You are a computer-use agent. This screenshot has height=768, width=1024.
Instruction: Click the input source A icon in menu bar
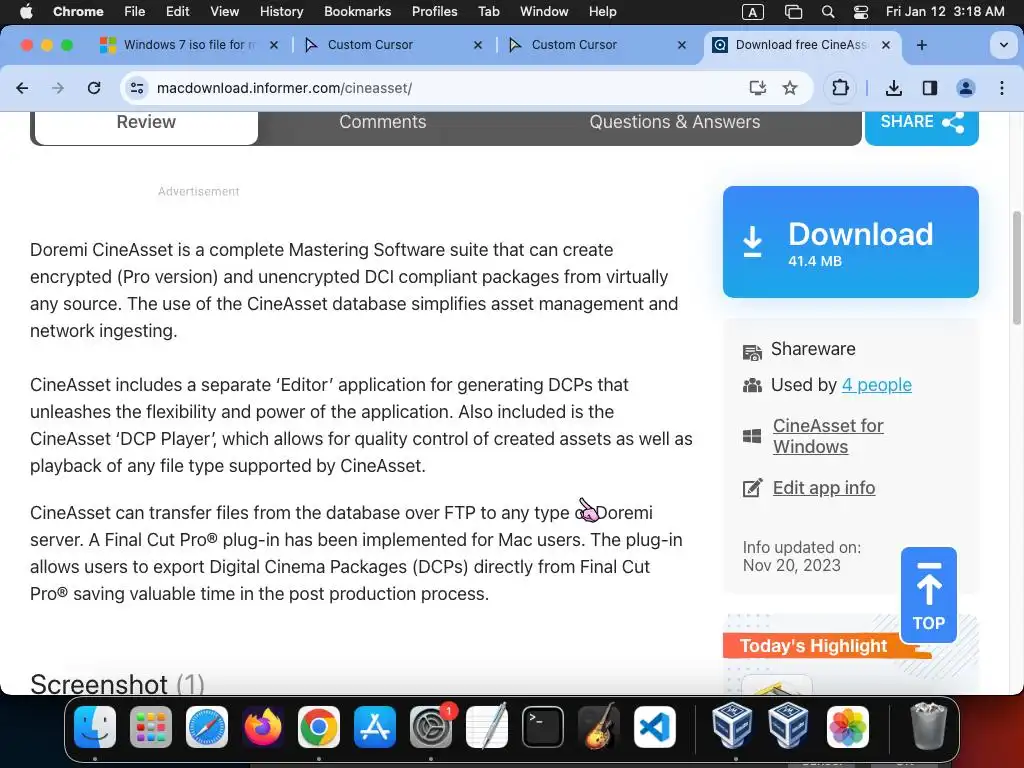pyautogui.click(x=753, y=11)
